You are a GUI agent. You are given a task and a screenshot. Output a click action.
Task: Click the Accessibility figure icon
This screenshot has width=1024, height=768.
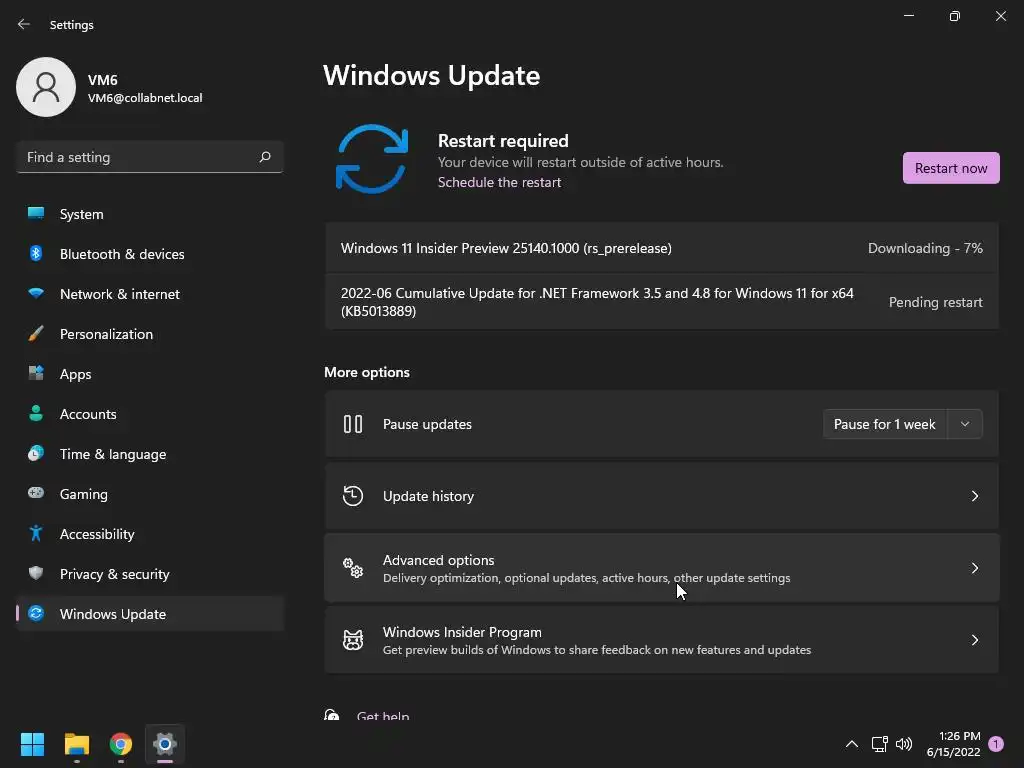(36, 534)
